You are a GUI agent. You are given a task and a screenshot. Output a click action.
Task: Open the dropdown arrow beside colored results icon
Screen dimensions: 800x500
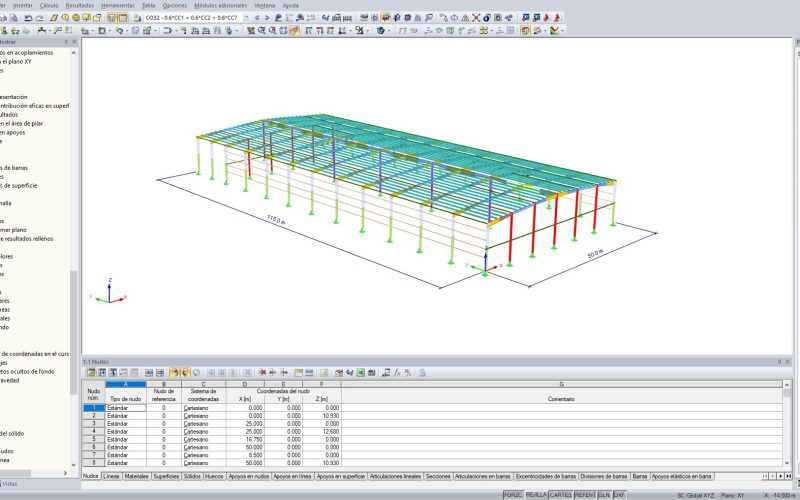(562, 31)
